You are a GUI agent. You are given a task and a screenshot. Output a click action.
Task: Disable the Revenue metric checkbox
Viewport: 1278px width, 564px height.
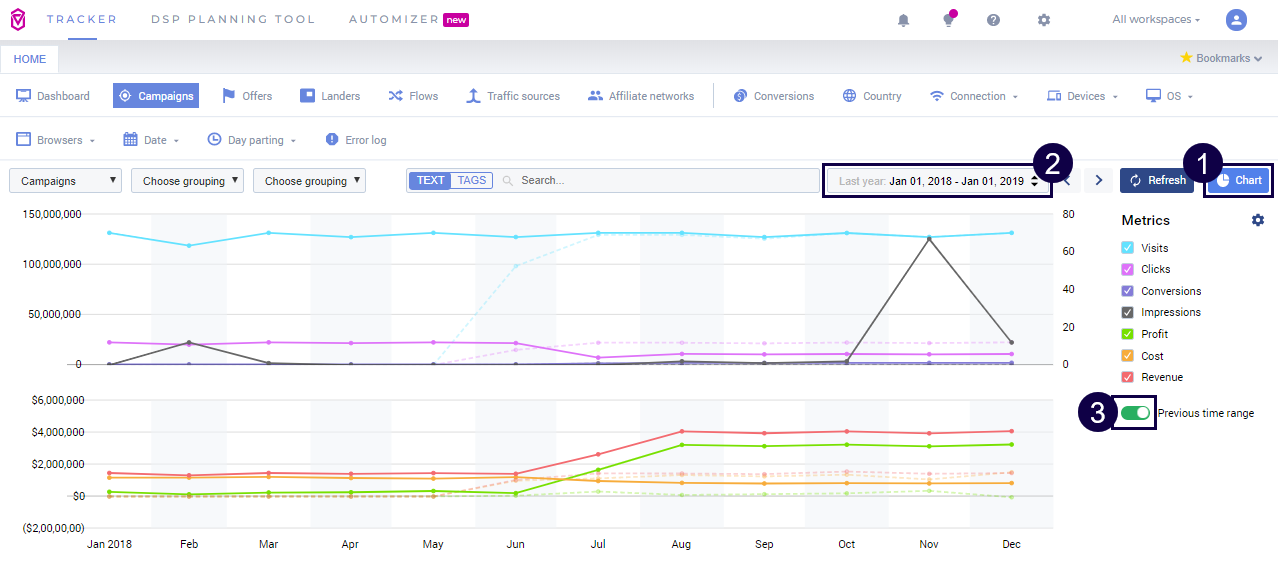point(1128,377)
